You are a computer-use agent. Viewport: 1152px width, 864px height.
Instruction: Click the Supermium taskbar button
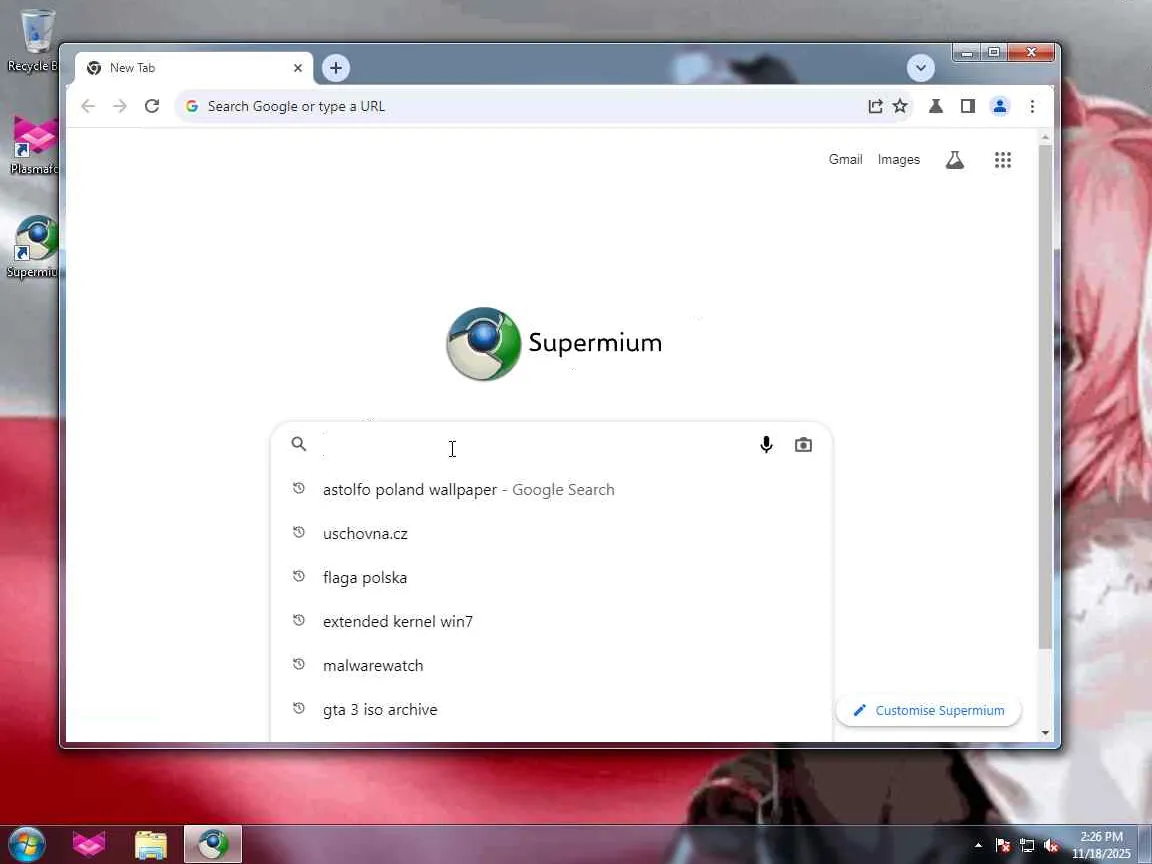pyautogui.click(x=212, y=844)
